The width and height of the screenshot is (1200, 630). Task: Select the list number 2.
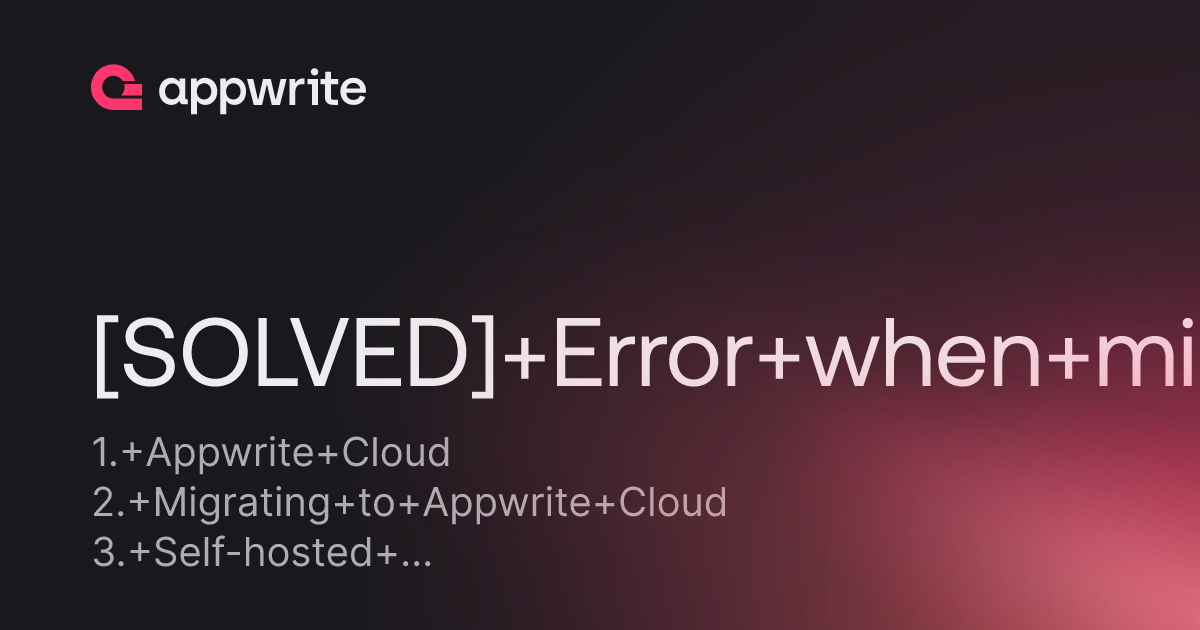(107, 503)
